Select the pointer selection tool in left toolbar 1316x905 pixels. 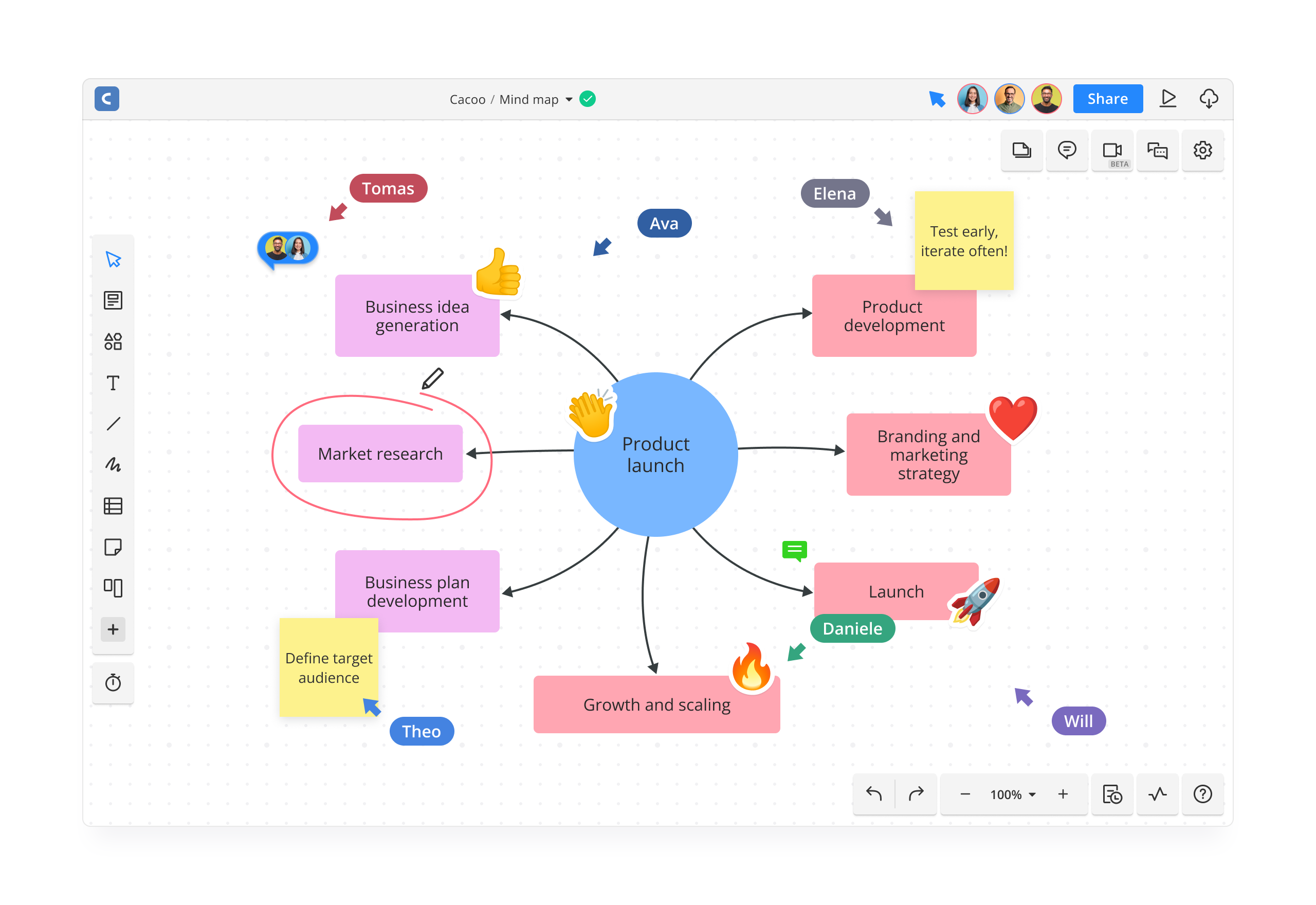113,260
